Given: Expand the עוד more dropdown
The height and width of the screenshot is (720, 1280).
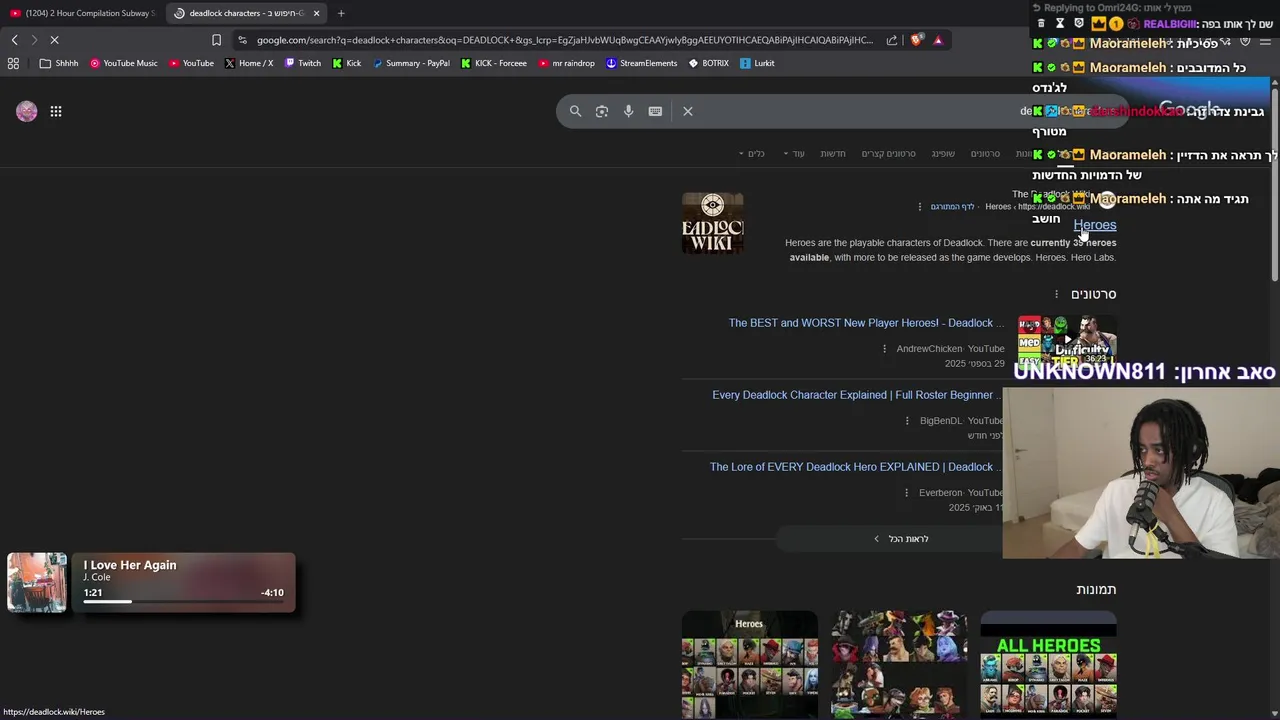Looking at the screenshot, I should pyautogui.click(x=795, y=153).
